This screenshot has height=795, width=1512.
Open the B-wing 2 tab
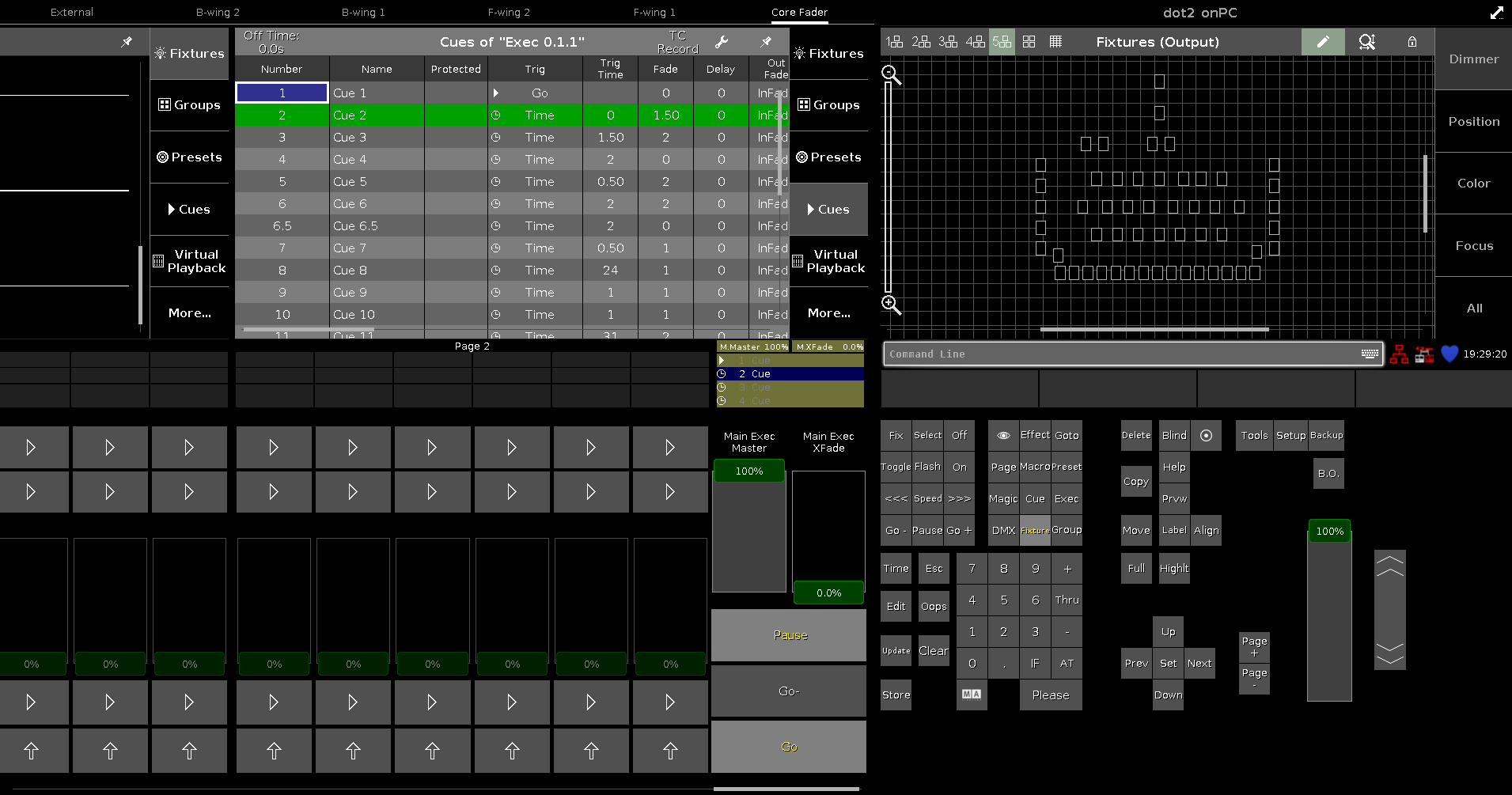pyautogui.click(x=218, y=13)
